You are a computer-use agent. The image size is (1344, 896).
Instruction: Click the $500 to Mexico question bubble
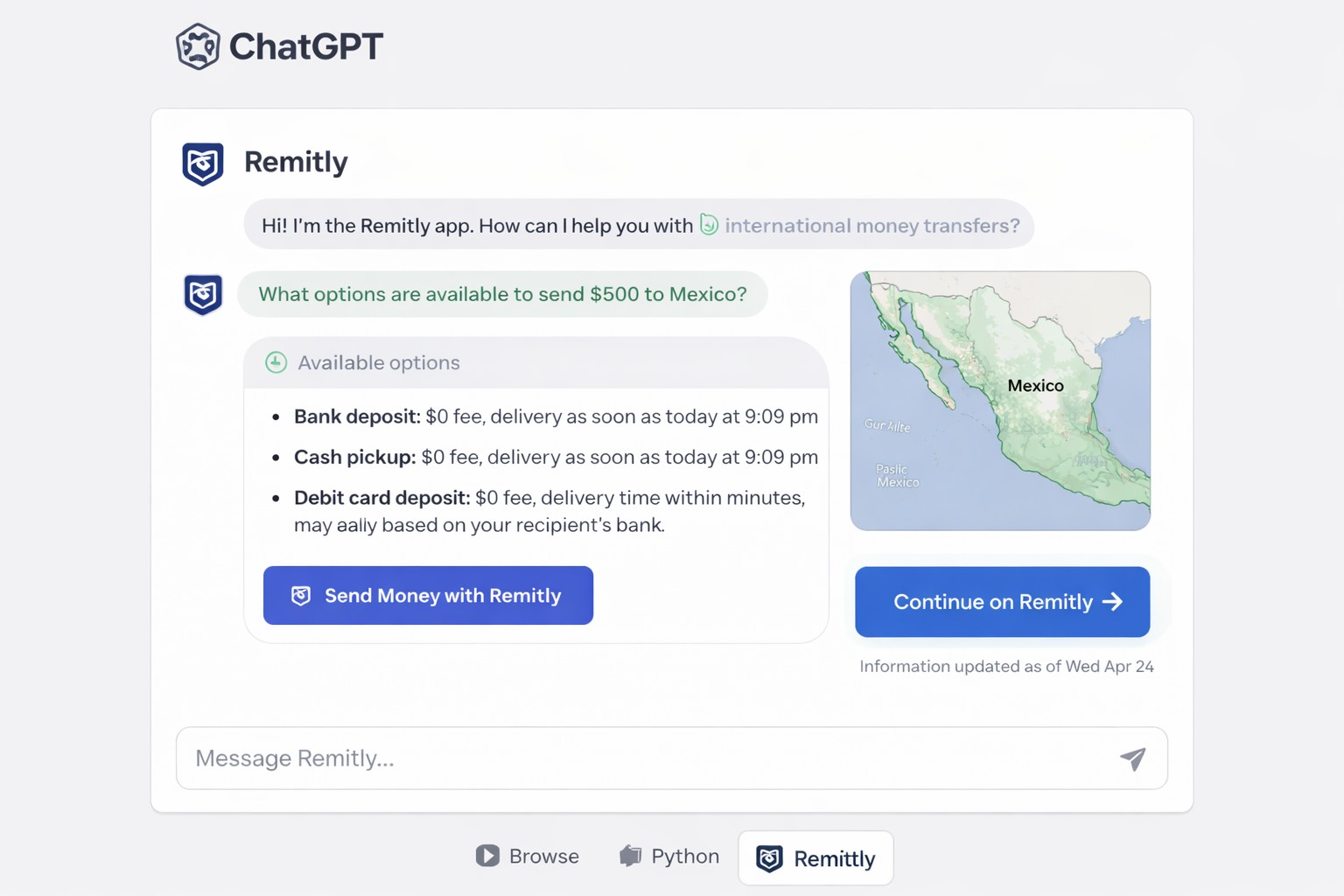point(502,294)
